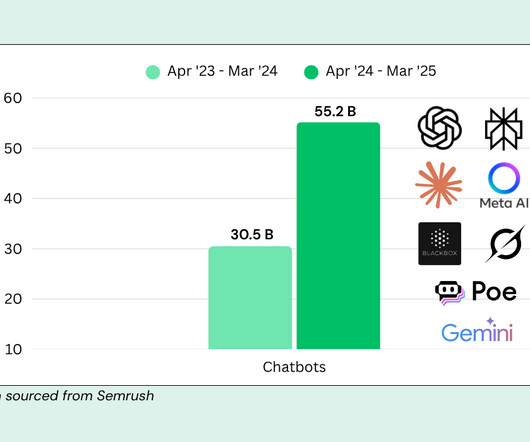Click the Chatbots axis category label
This screenshot has height=442, width=530.
pos(294,367)
